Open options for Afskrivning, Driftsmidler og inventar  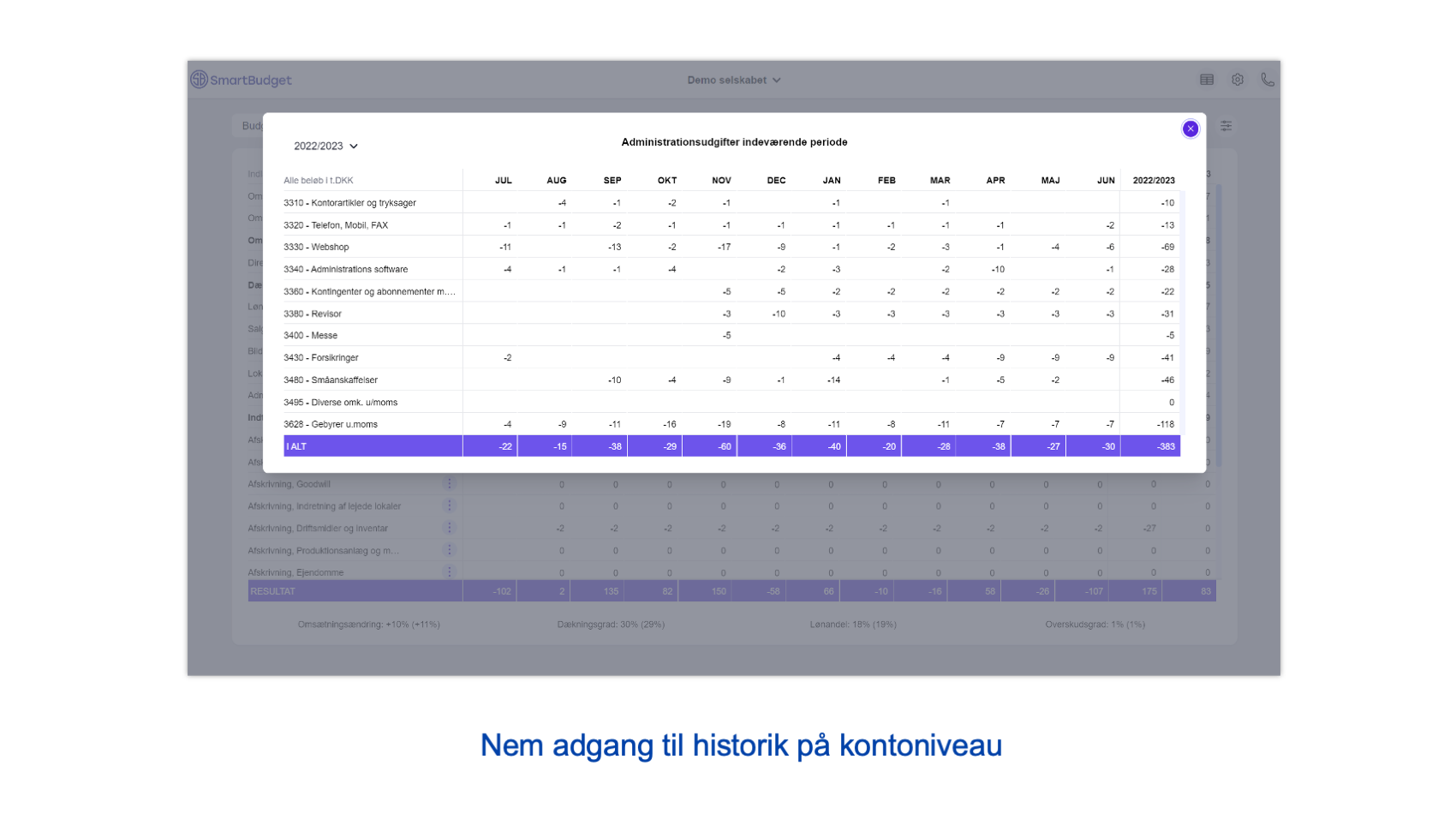coord(450,527)
